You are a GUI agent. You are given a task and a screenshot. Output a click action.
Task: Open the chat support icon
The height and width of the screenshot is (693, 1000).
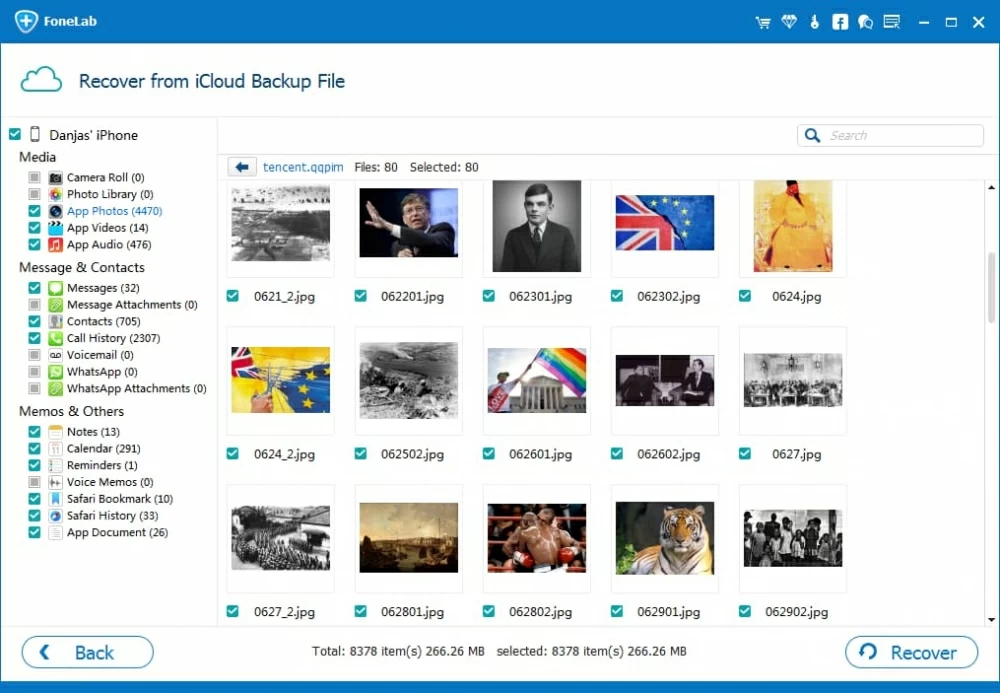point(865,22)
